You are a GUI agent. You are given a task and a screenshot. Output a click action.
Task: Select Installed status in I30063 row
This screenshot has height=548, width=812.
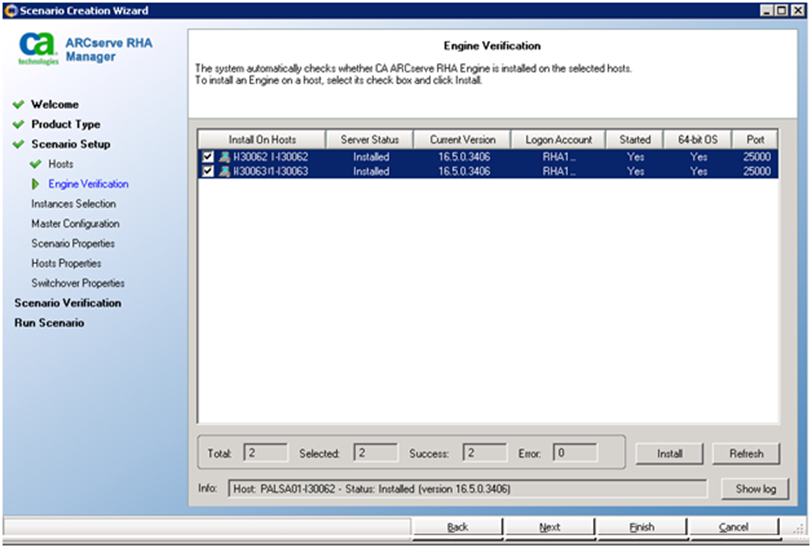371,171
